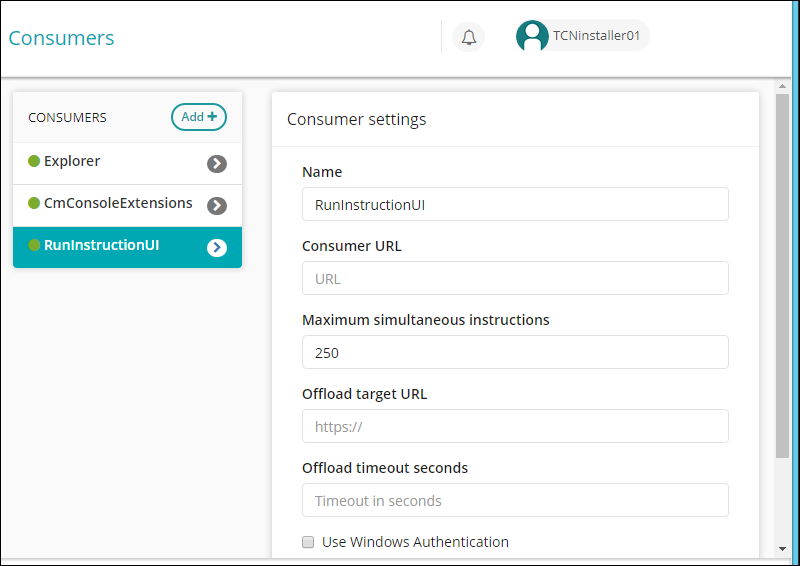Click the green status dot beside CmConsoleExtensions

tap(34, 203)
